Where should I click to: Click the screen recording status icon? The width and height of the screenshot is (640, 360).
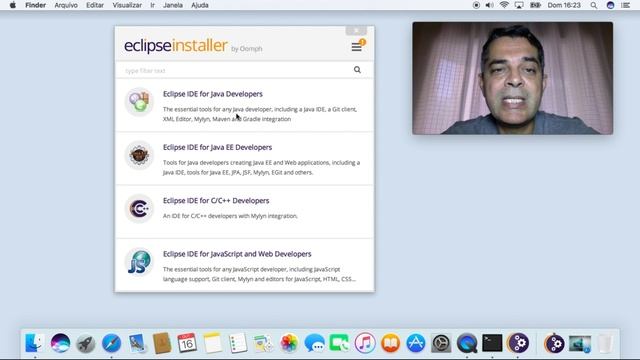click(476, 5)
